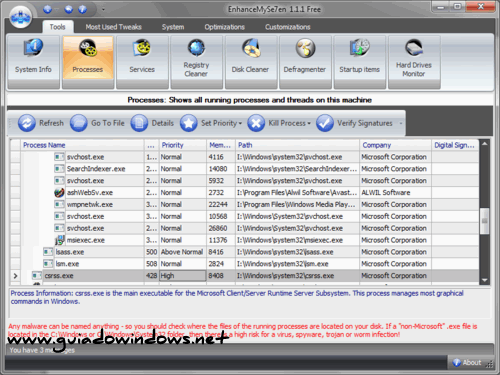Image resolution: width=500 pixels, height=375 pixels.
Task: Sort by Mem... column header
Action: click(x=221, y=145)
